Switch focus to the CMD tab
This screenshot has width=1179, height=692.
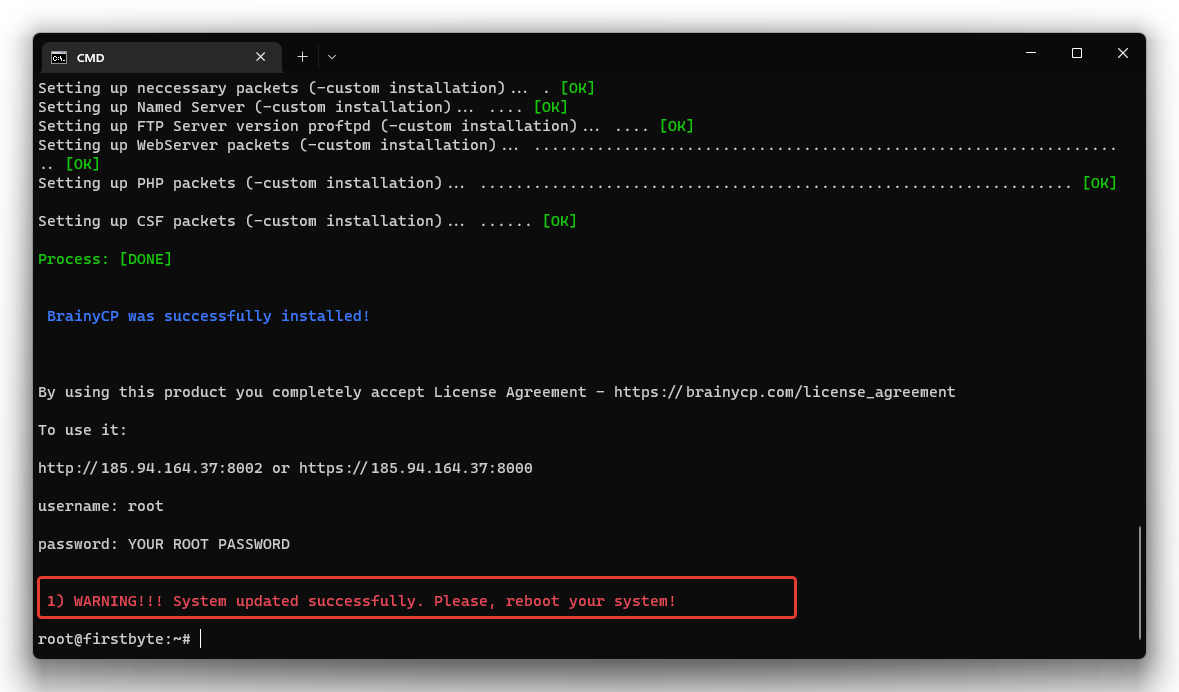(150, 57)
